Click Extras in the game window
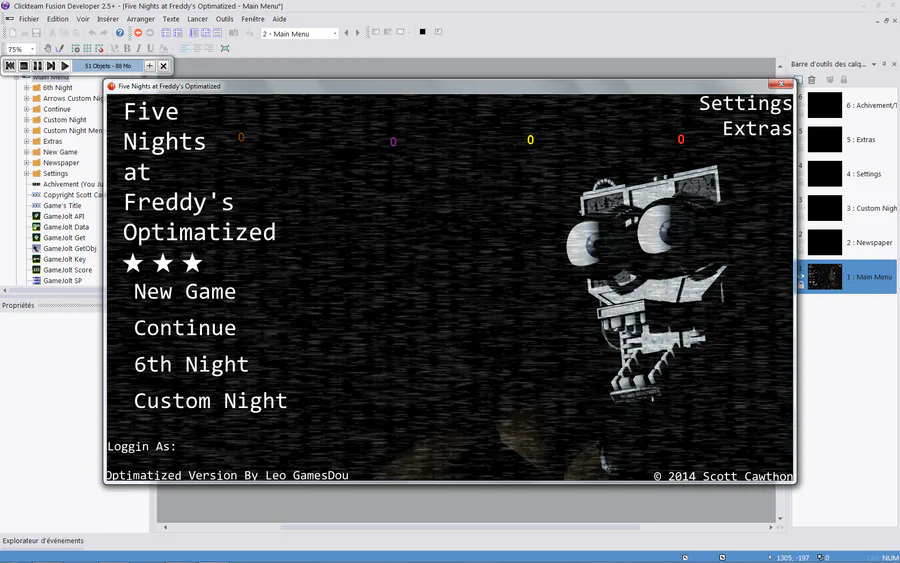900x563 pixels. [757, 129]
